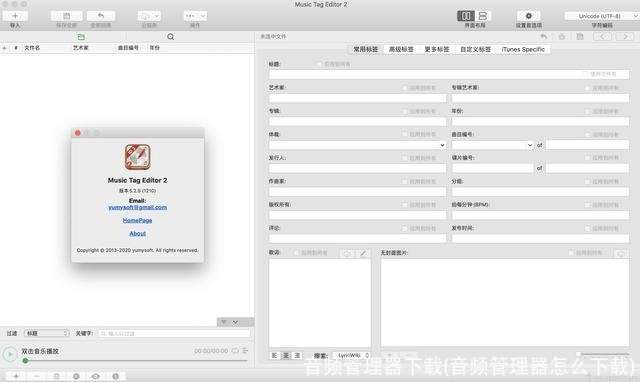Toggle use-filename checkbox in title field
Viewport: 640px width, 382px height.
click(x=585, y=74)
